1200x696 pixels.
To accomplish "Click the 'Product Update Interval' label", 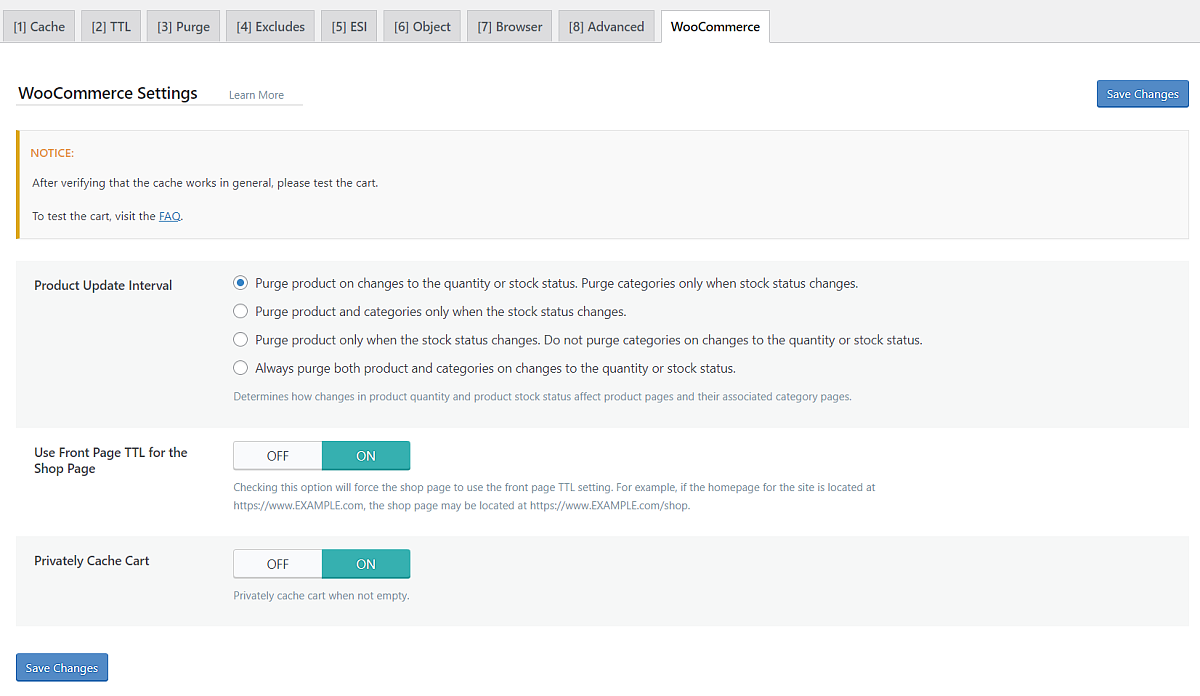I will pyautogui.click(x=103, y=285).
